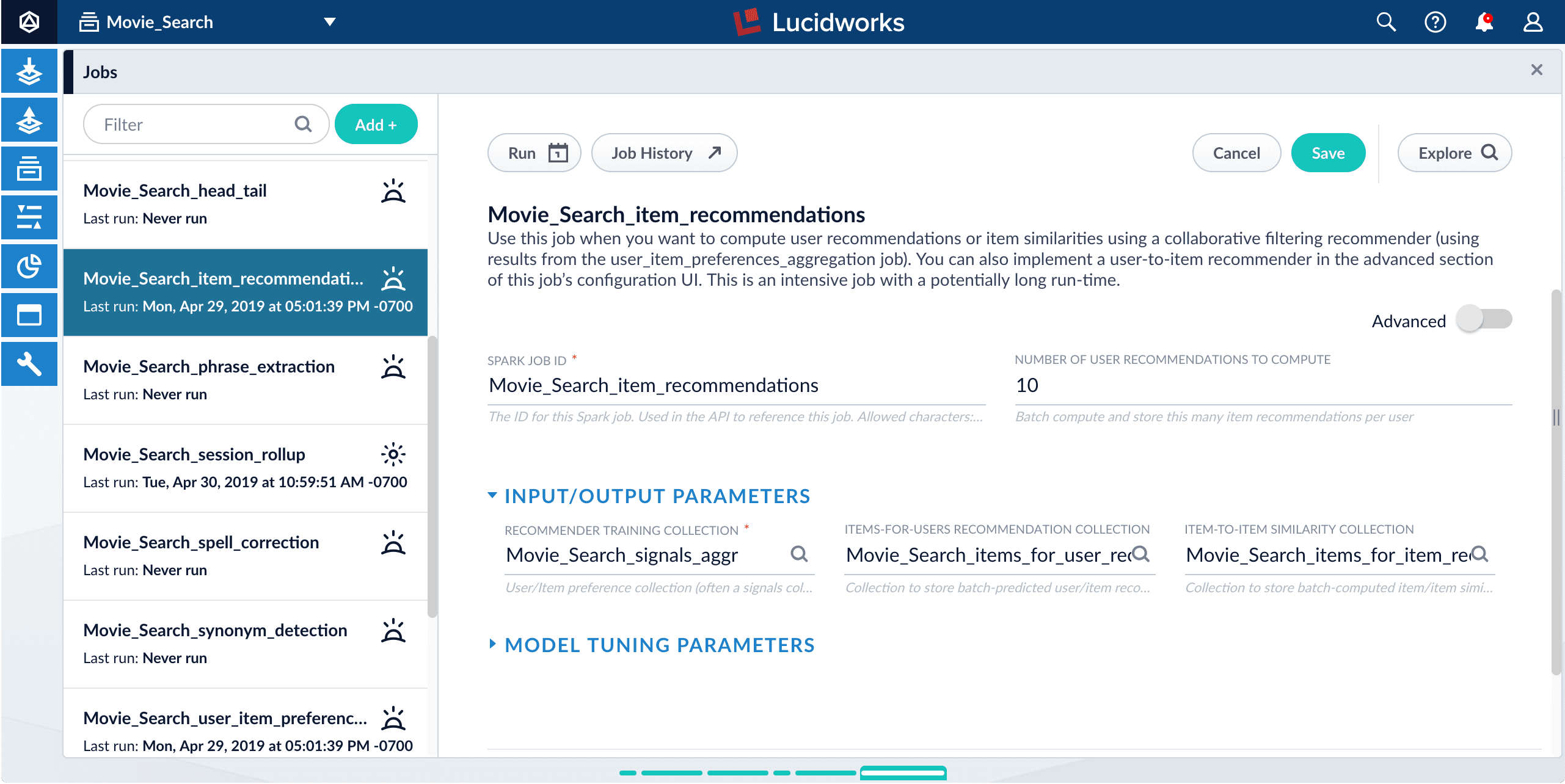The width and height of the screenshot is (1565, 784).
Task: Open the Movie_Search app dropdown
Action: (330, 23)
